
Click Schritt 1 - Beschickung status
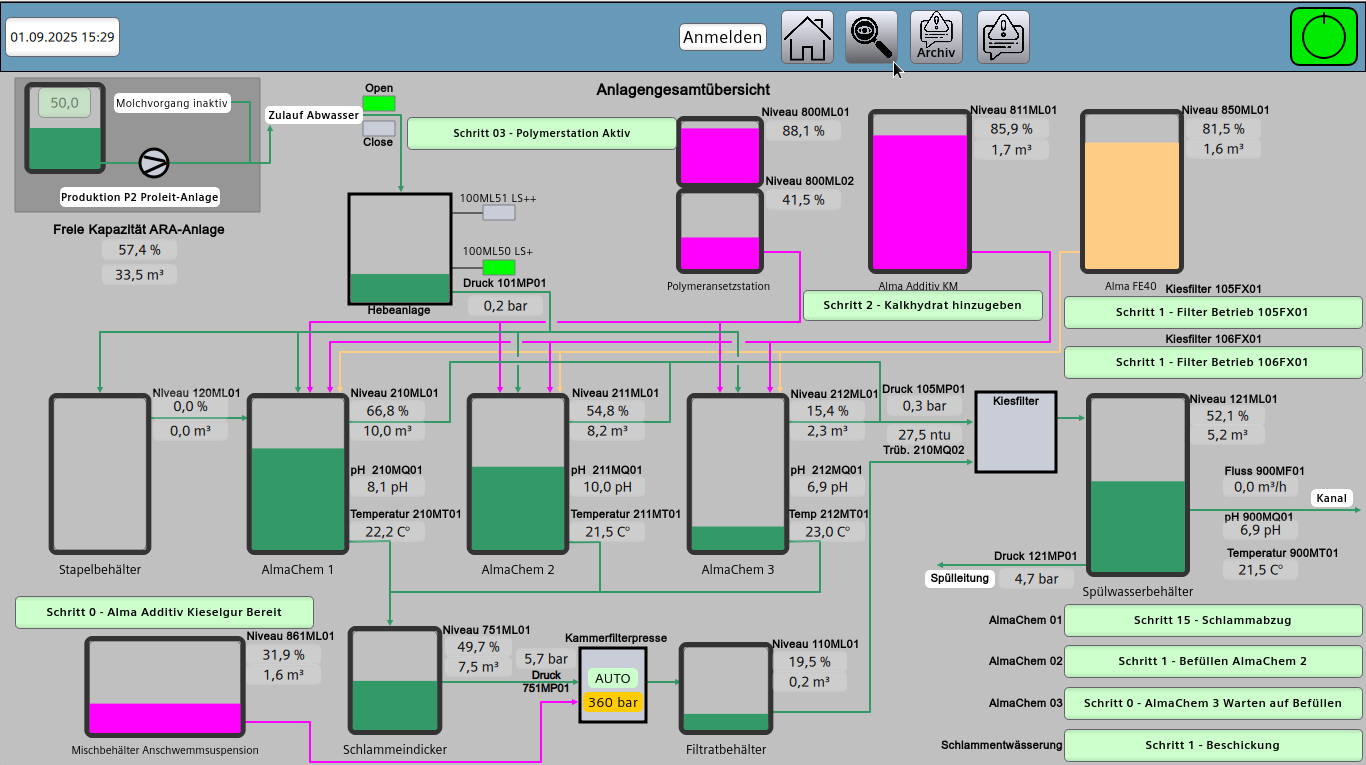coord(1213,745)
